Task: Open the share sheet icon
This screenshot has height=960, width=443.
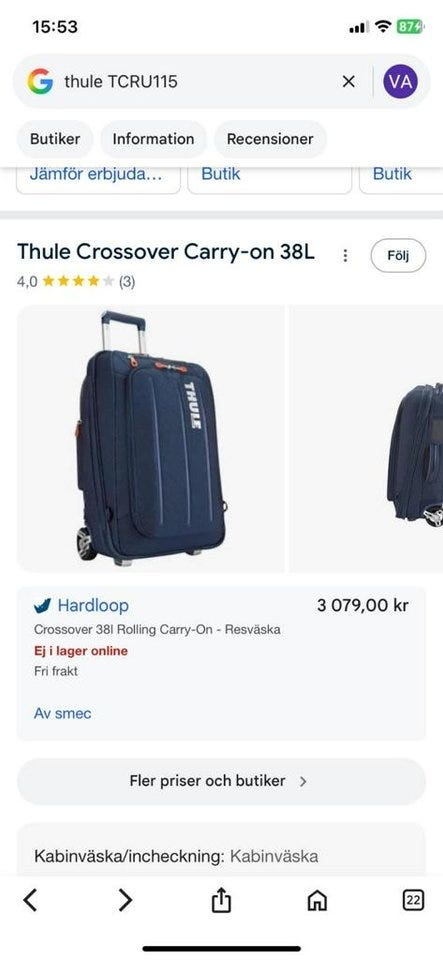Action: [221, 900]
